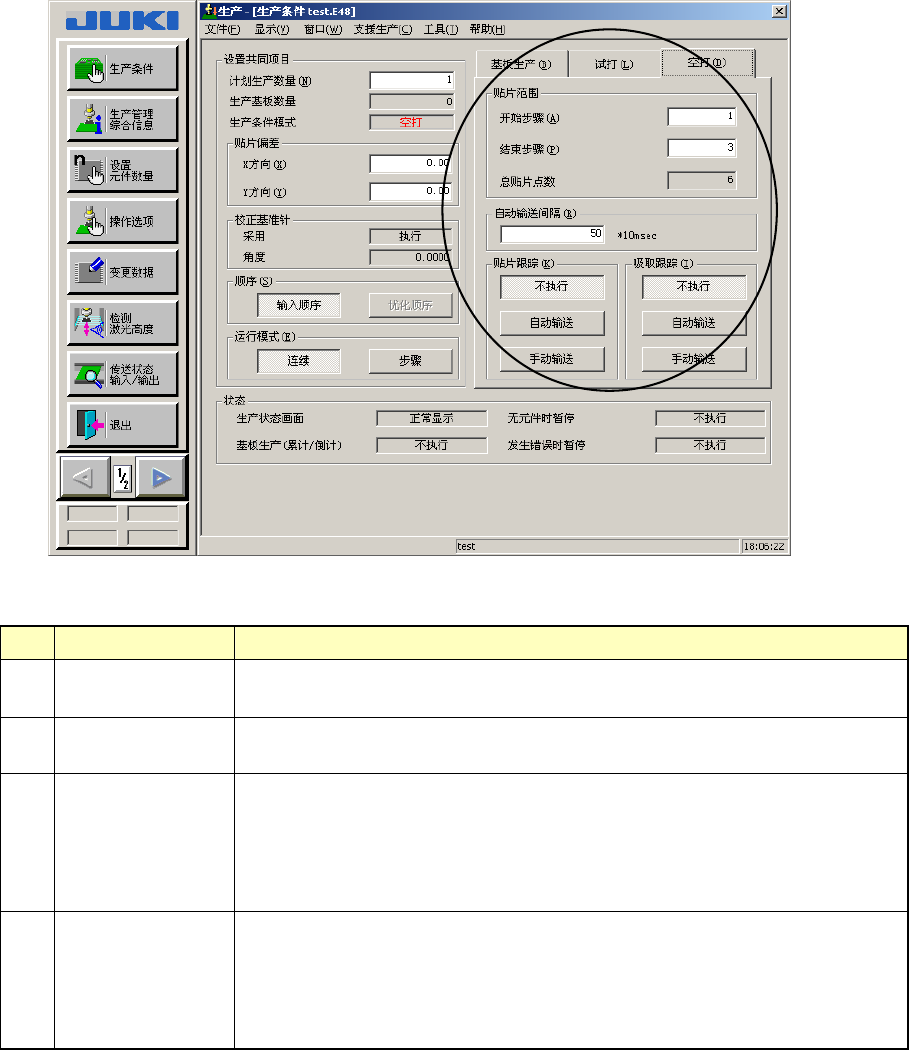Switch to 空打(D) tab
909x1050 pixels.
click(x=707, y=62)
